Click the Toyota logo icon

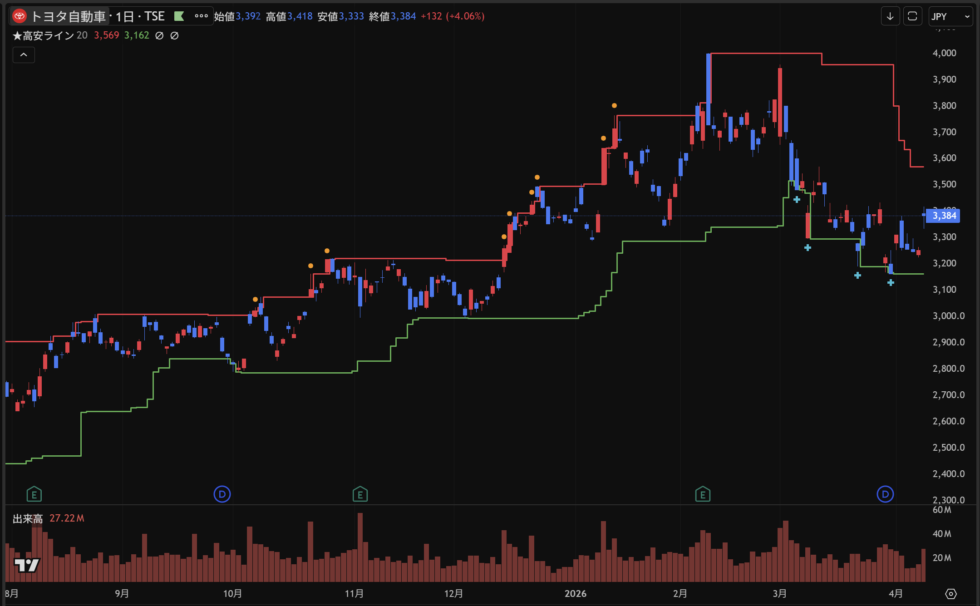20,16
